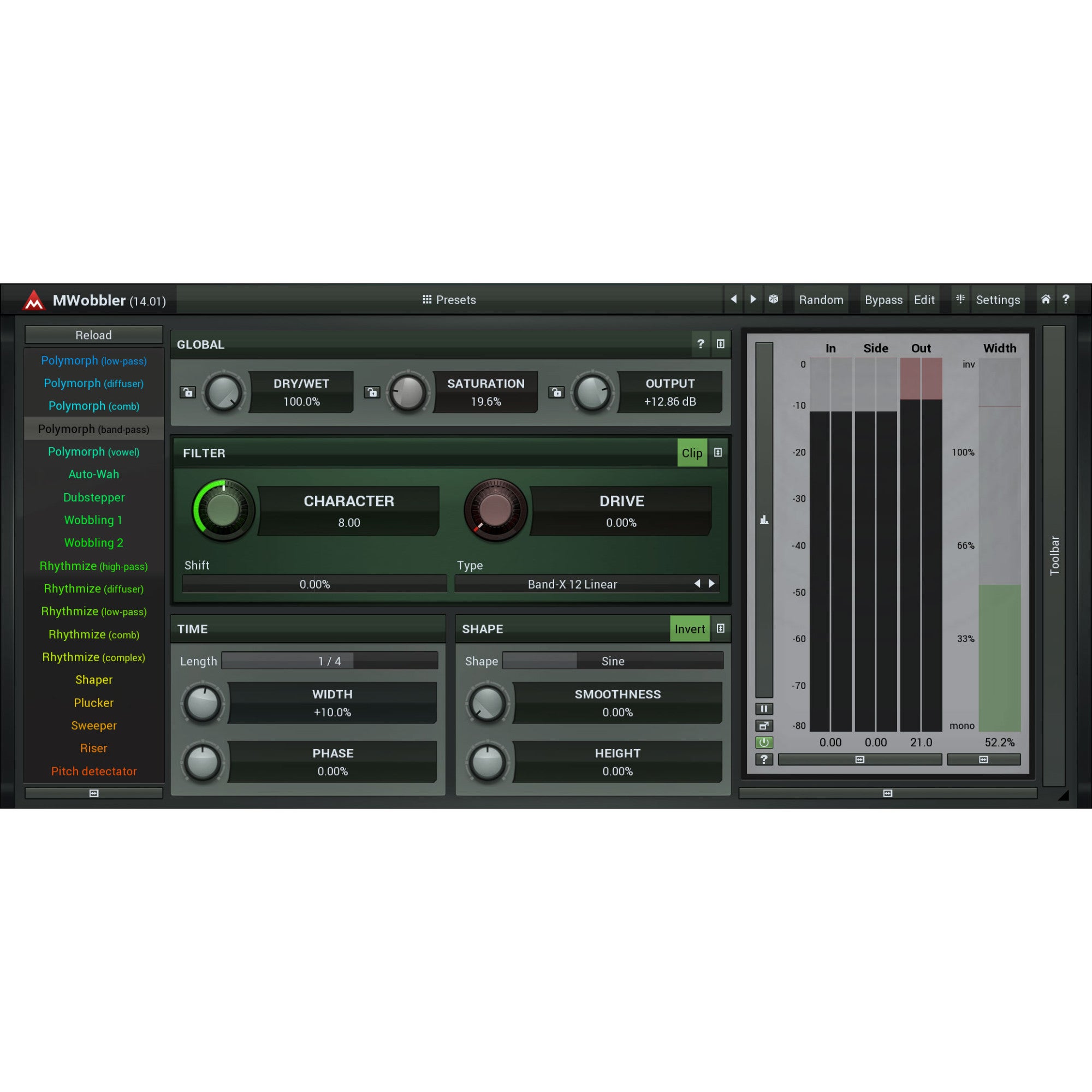Go to next preset arrow
This screenshot has width=1092, height=1092.
(x=753, y=299)
